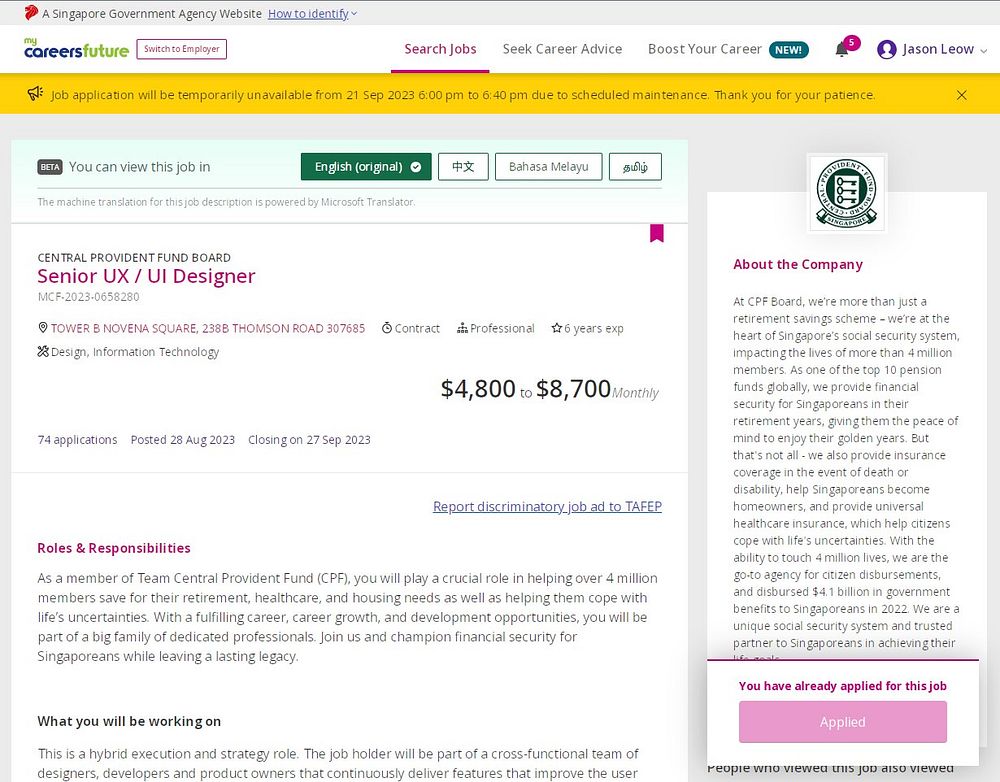Click the Switch to Employer button
1000x782 pixels.
pyautogui.click(x=182, y=49)
